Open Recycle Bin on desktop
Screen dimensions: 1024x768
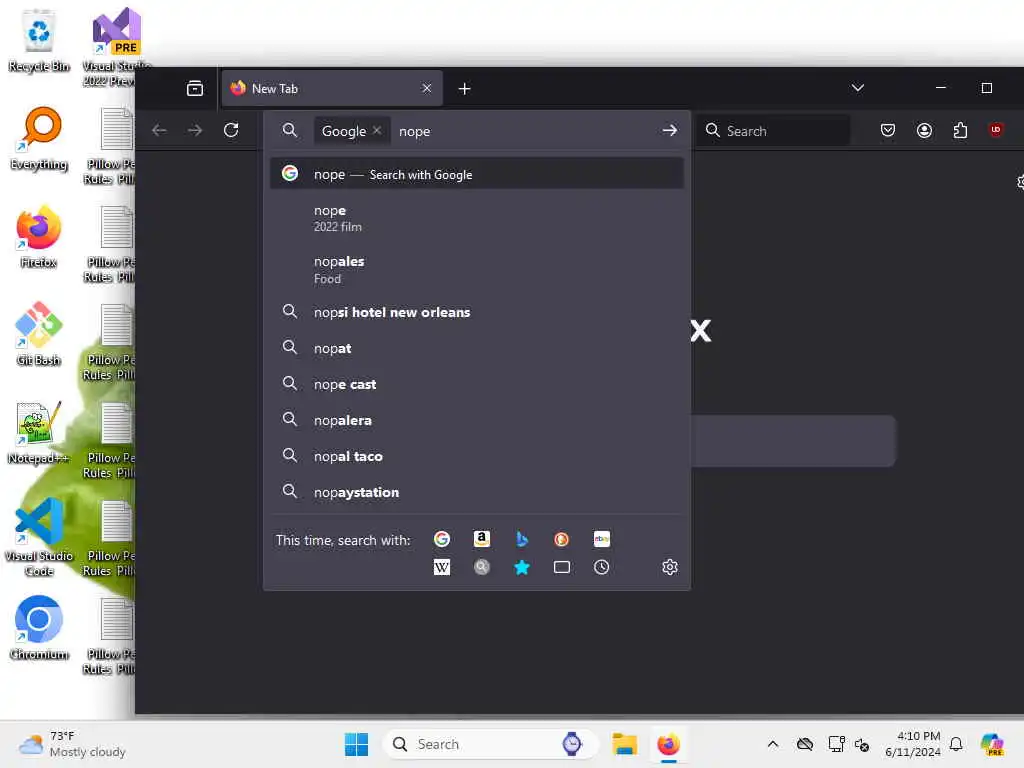click(39, 40)
